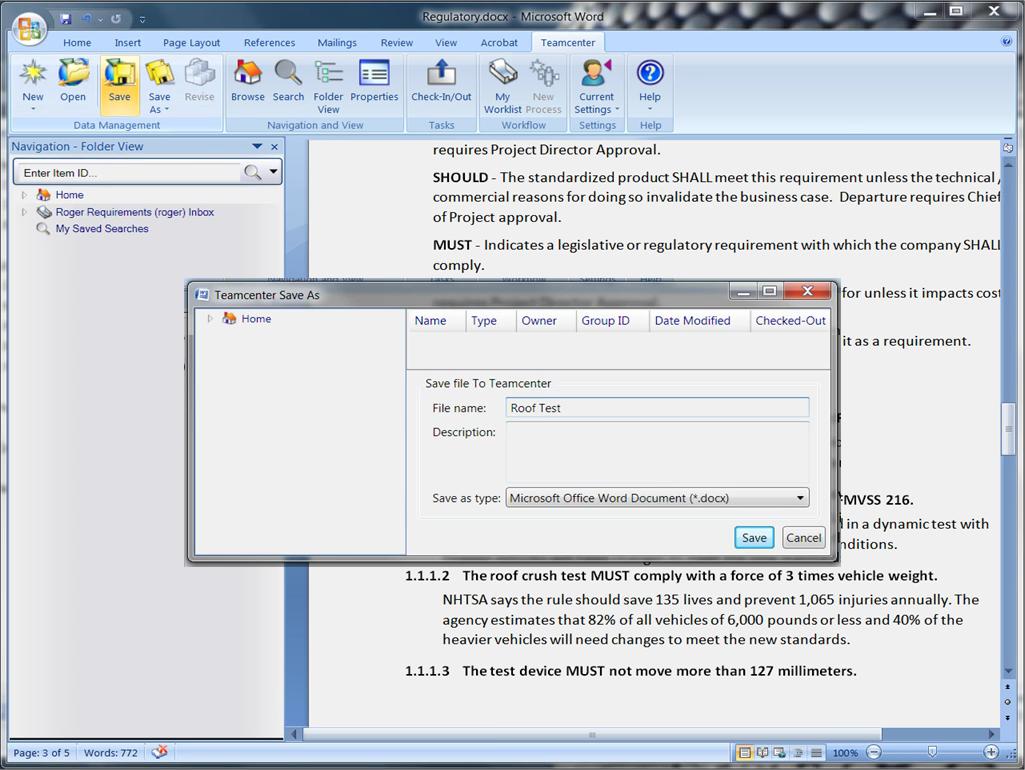Click the zoom in plus button
Screen dimensions: 1025x770
tap(991, 752)
